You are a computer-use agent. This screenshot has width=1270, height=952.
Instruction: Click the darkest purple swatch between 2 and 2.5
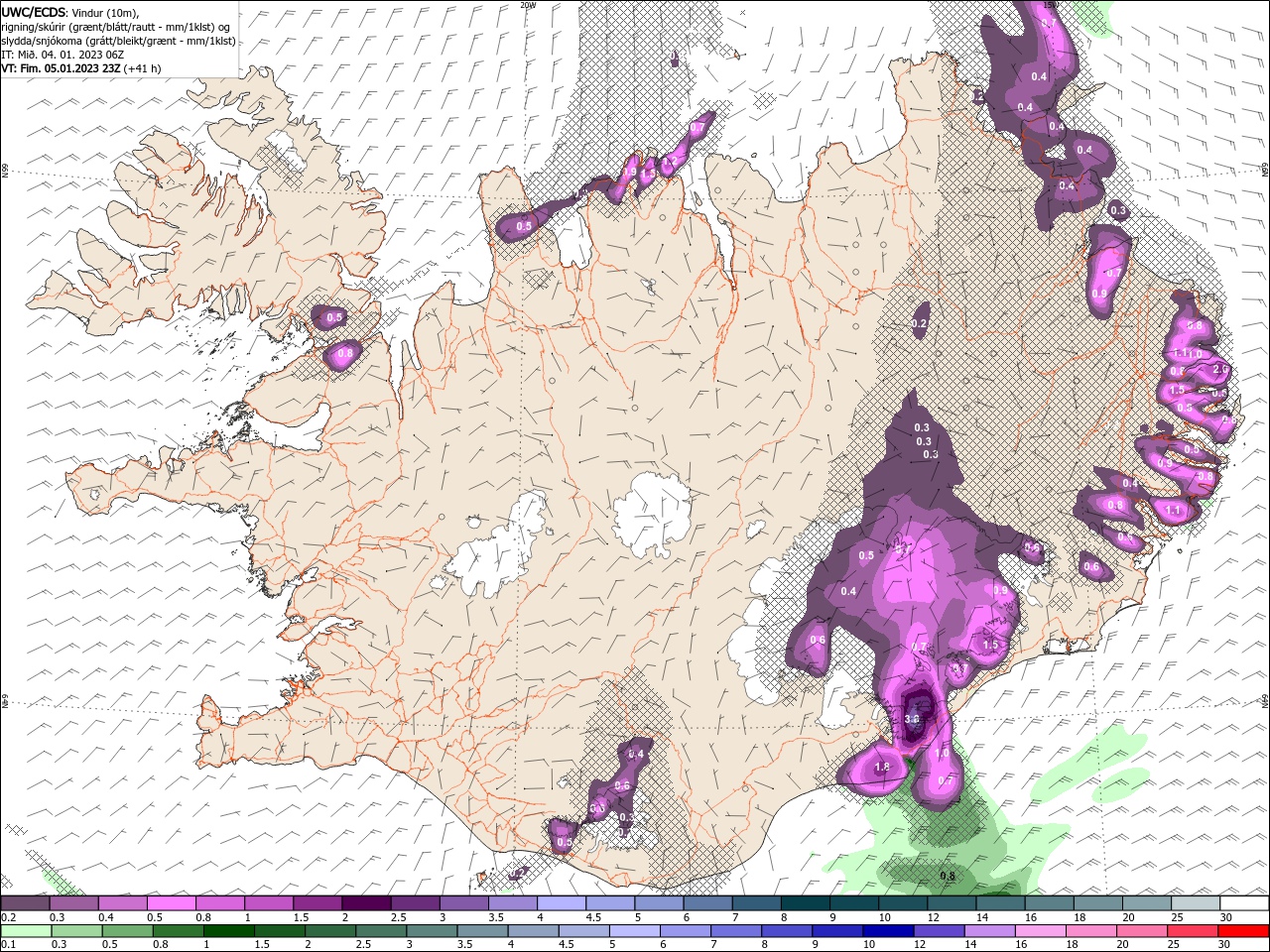366,903
